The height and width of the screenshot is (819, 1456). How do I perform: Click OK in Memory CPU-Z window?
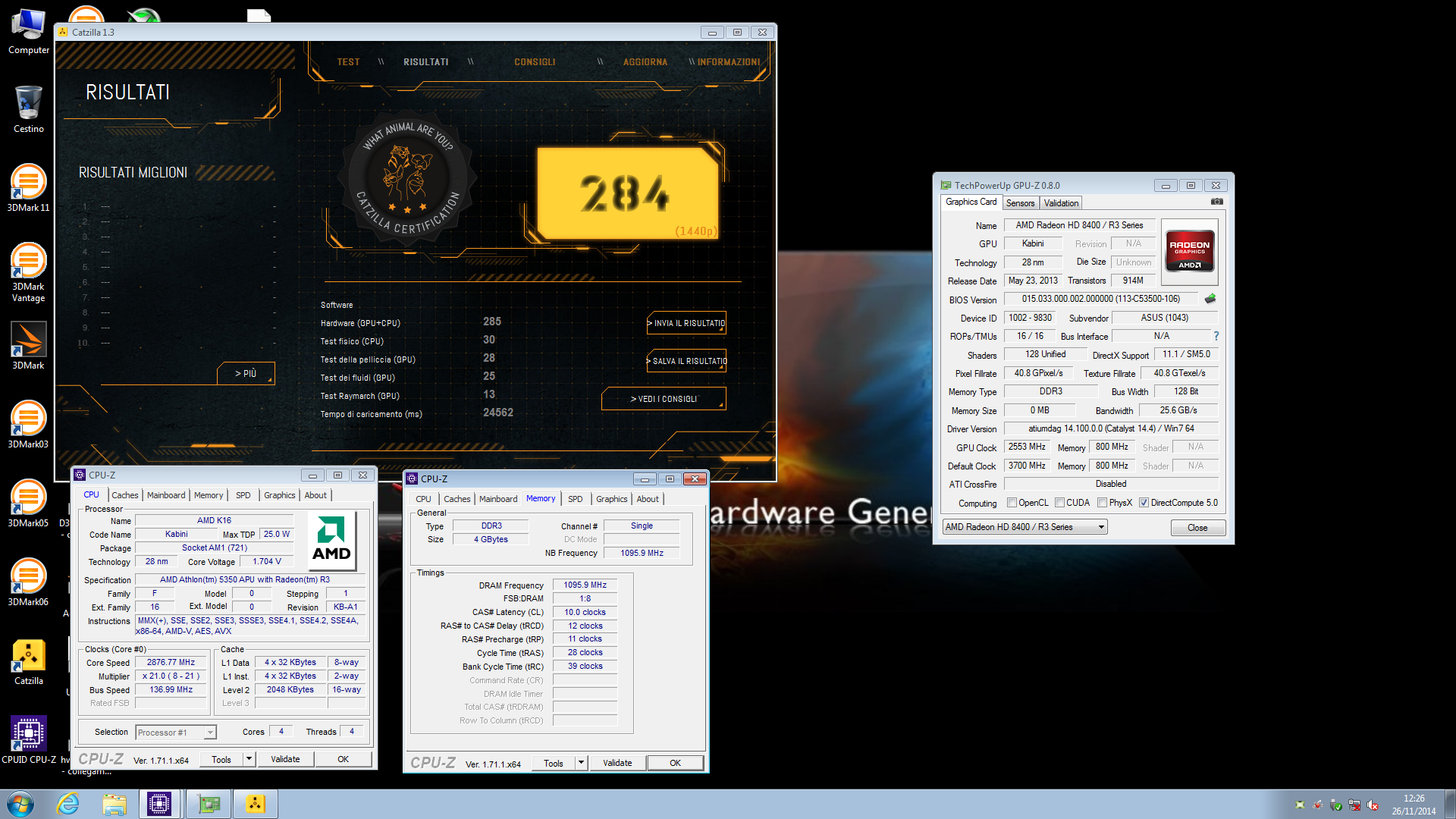point(675,763)
